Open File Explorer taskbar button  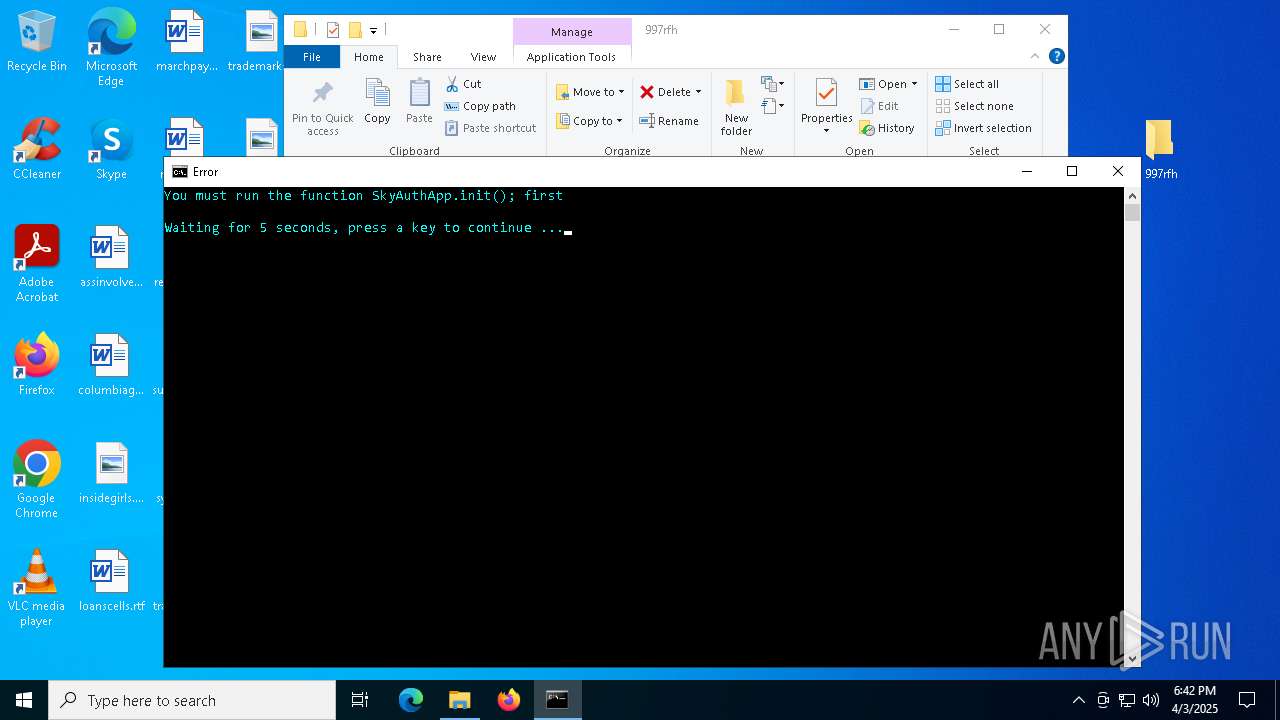click(459, 700)
